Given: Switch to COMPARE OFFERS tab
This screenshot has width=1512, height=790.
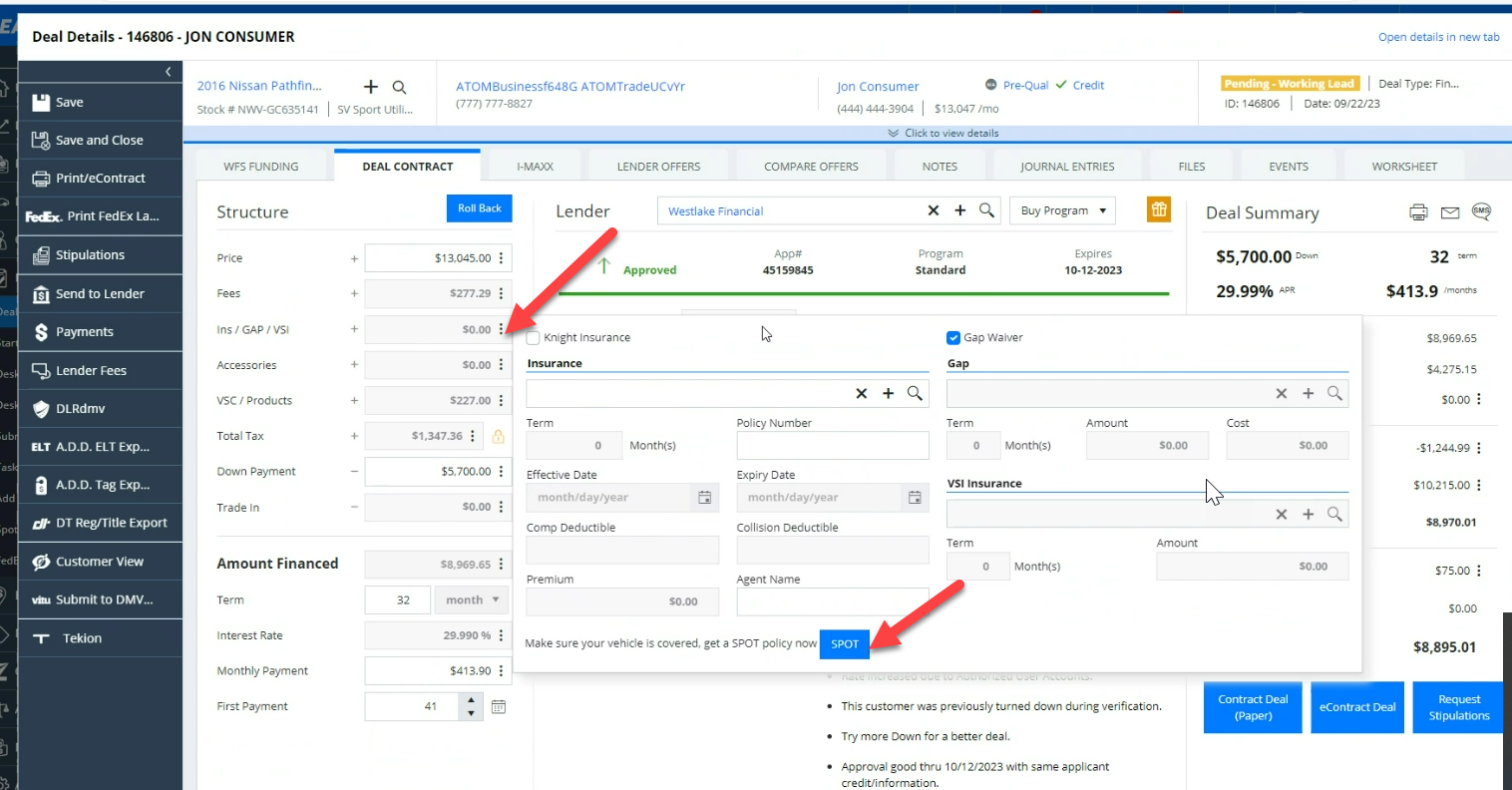Looking at the screenshot, I should tap(811, 167).
